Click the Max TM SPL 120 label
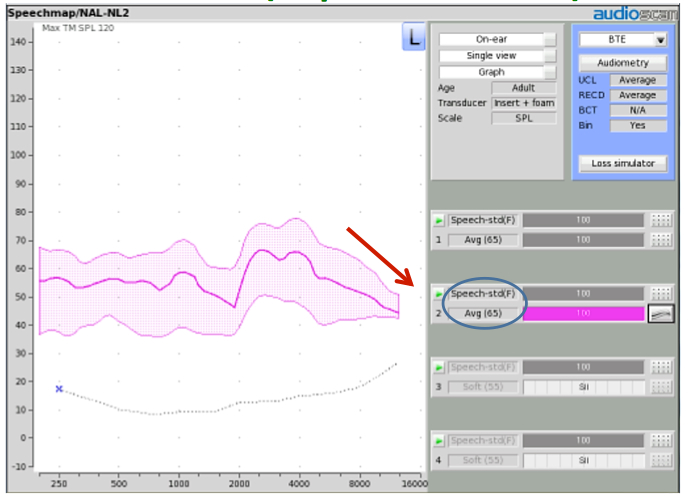Viewport: 688px width, 501px height. tap(78, 28)
